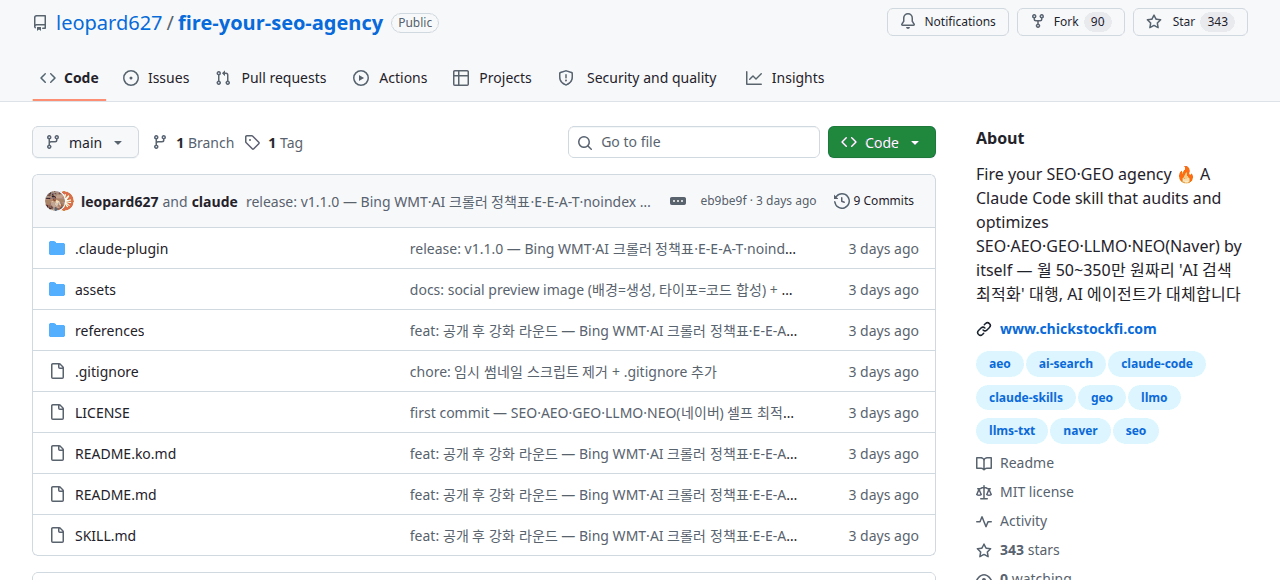Open the Insights tab
This screenshot has width=1280, height=580.
coord(785,78)
